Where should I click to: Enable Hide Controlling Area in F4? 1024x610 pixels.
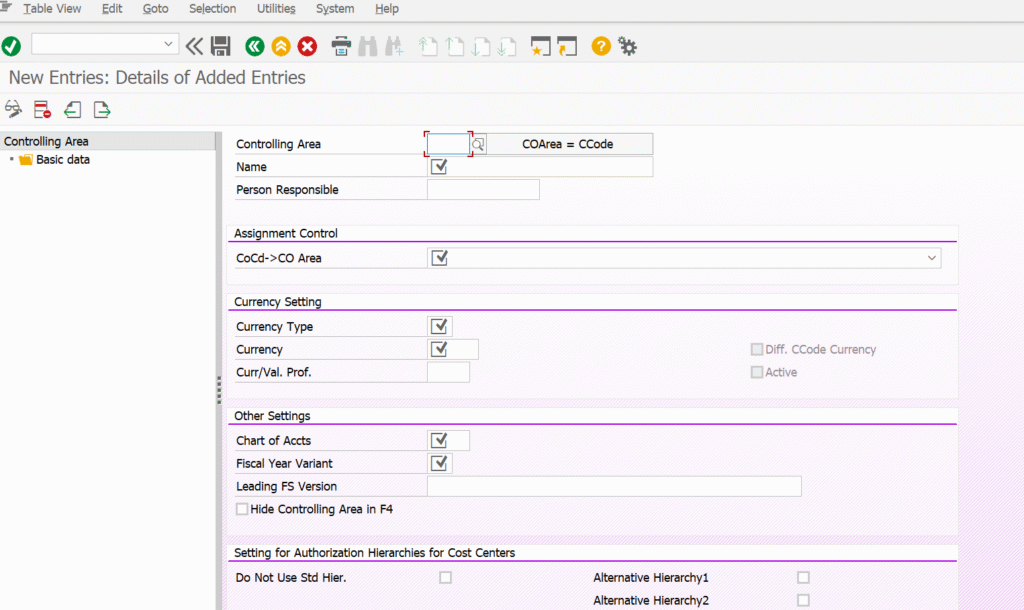point(242,509)
